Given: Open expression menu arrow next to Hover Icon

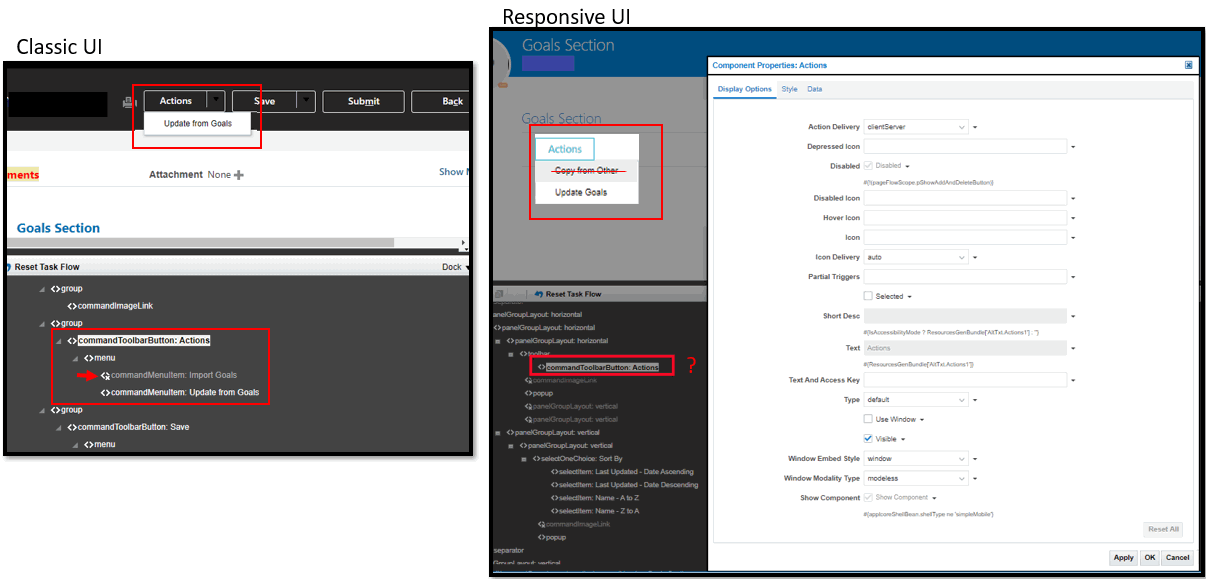Looking at the screenshot, I should click(x=1072, y=218).
